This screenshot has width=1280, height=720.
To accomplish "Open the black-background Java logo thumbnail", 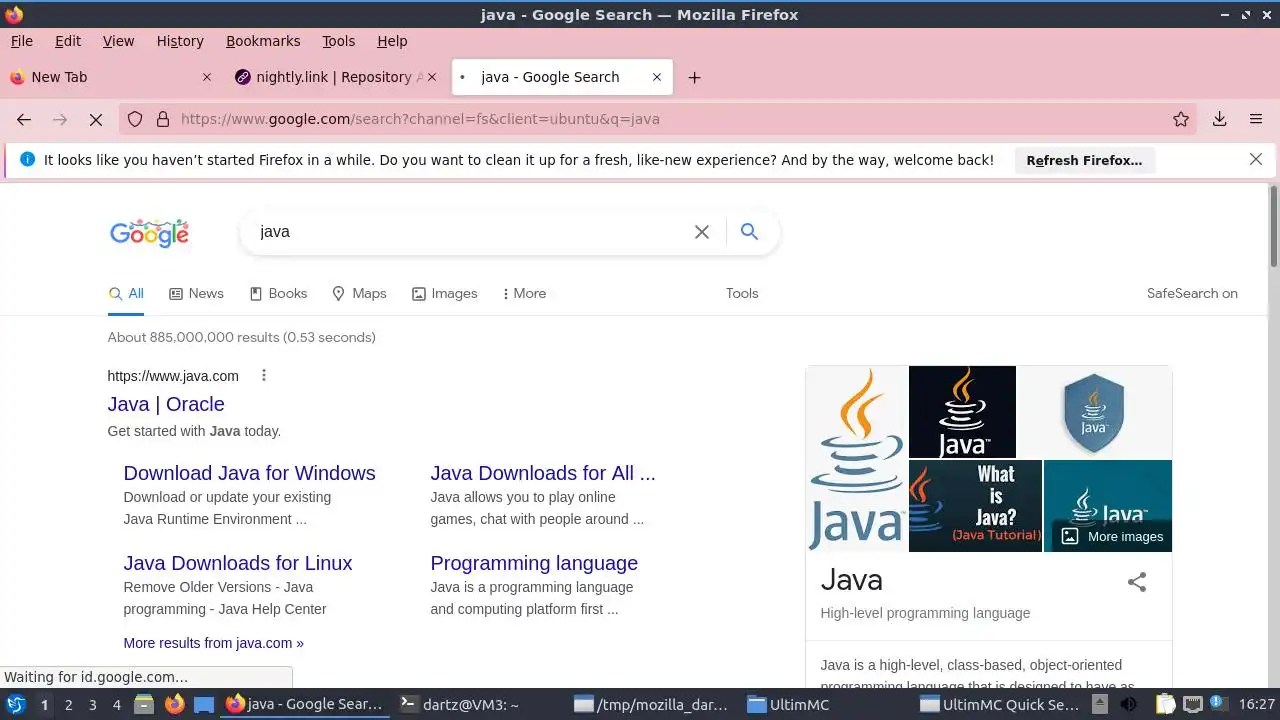I will click(962, 412).
